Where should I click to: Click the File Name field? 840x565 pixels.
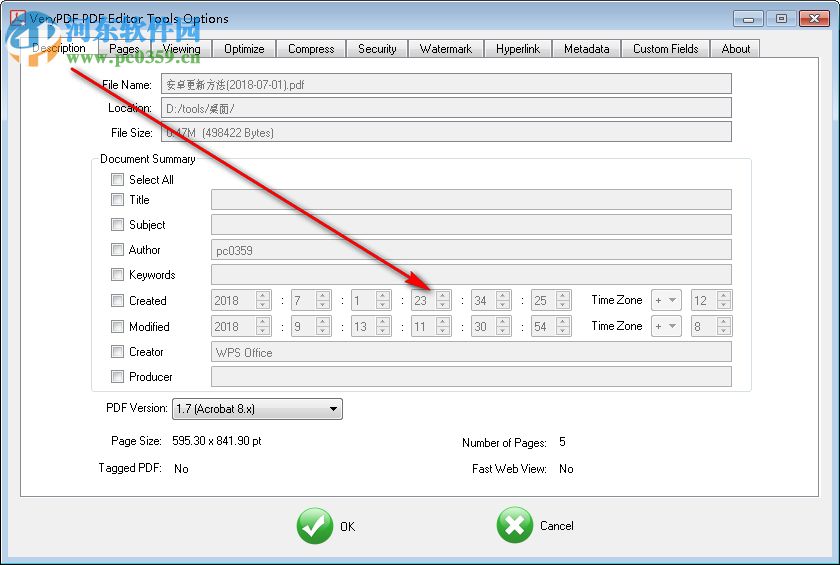click(x=446, y=84)
